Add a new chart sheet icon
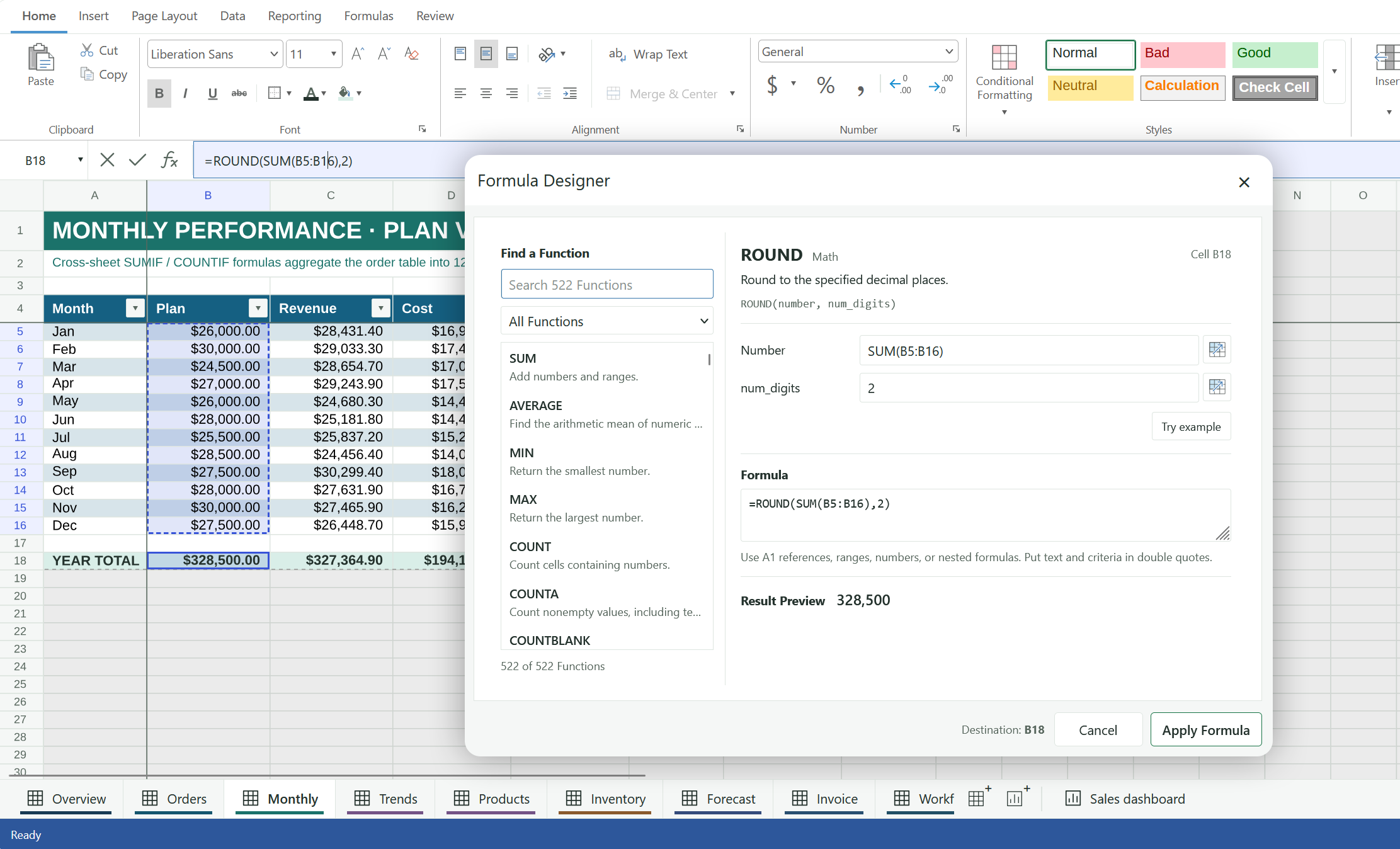Image resolution: width=1400 pixels, height=849 pixels. 1016,797
